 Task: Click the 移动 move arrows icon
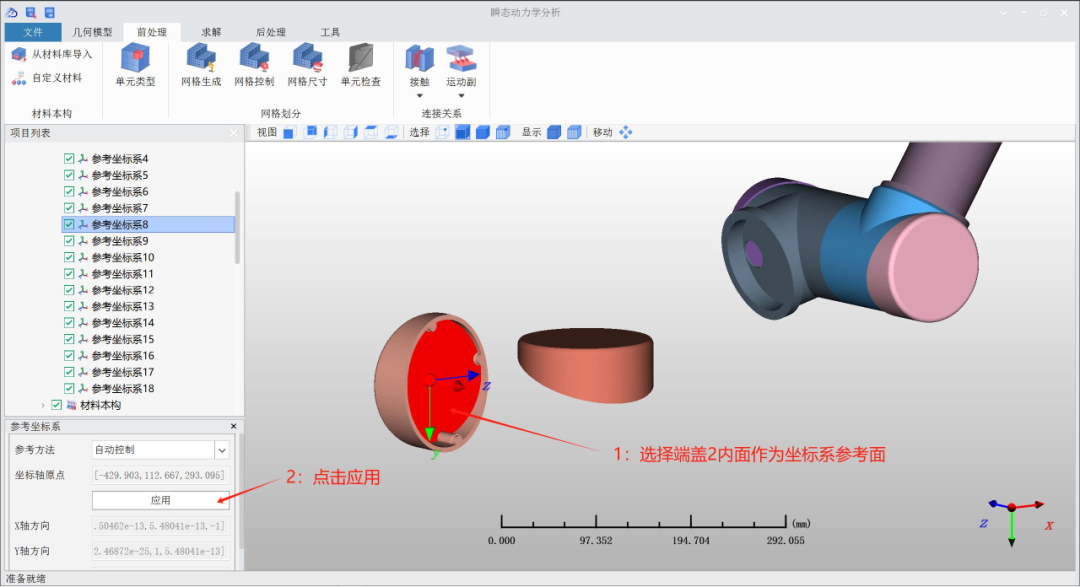click(x=625, y=132)
